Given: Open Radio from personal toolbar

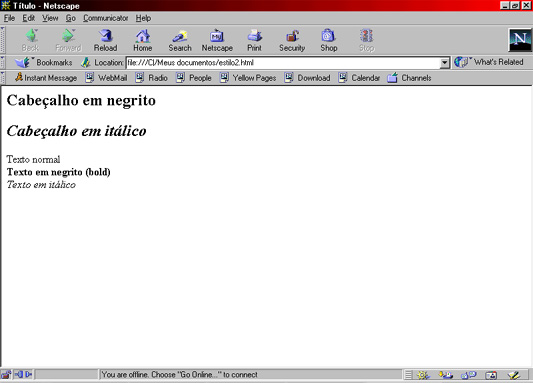Looking at the screenshot, I should click(x=152, y=78).
